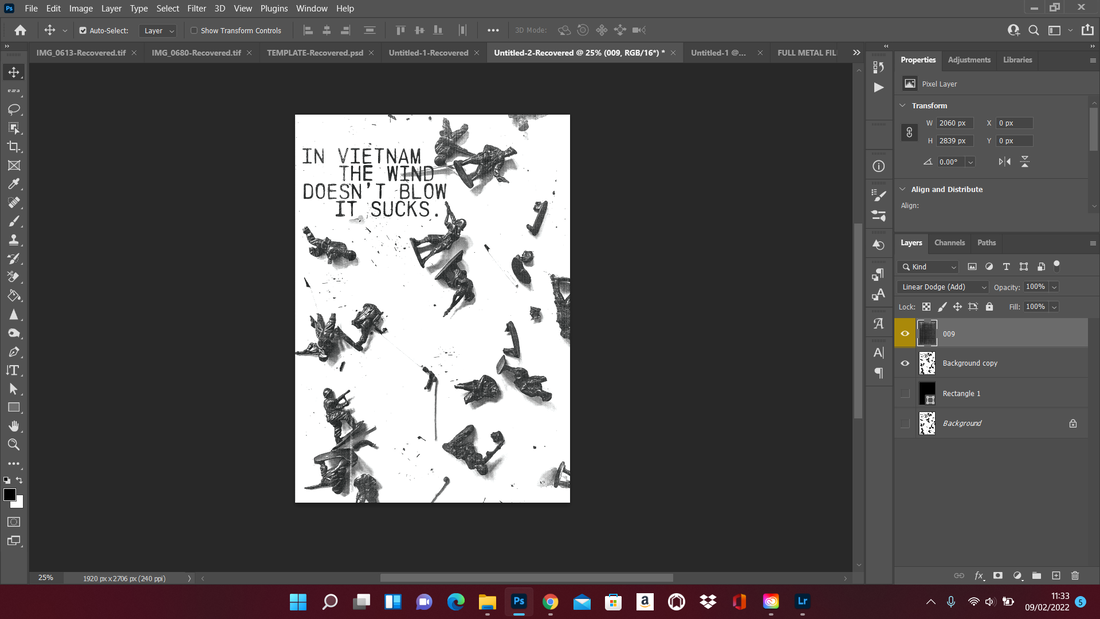Viewport: 1100px width, 619px height.
Task: Open the Image menu
Action: [x=81, y=8]
